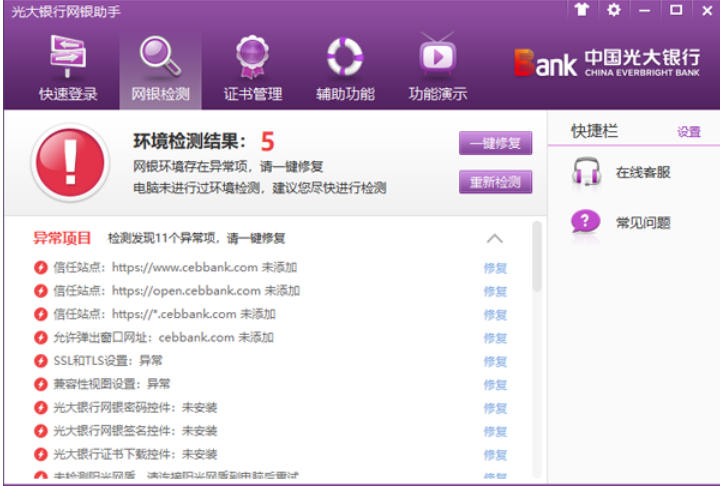This screenshot has height=486, width=720.
Task: Select the 辅助功能 tab label
Action: click(345, 94)
